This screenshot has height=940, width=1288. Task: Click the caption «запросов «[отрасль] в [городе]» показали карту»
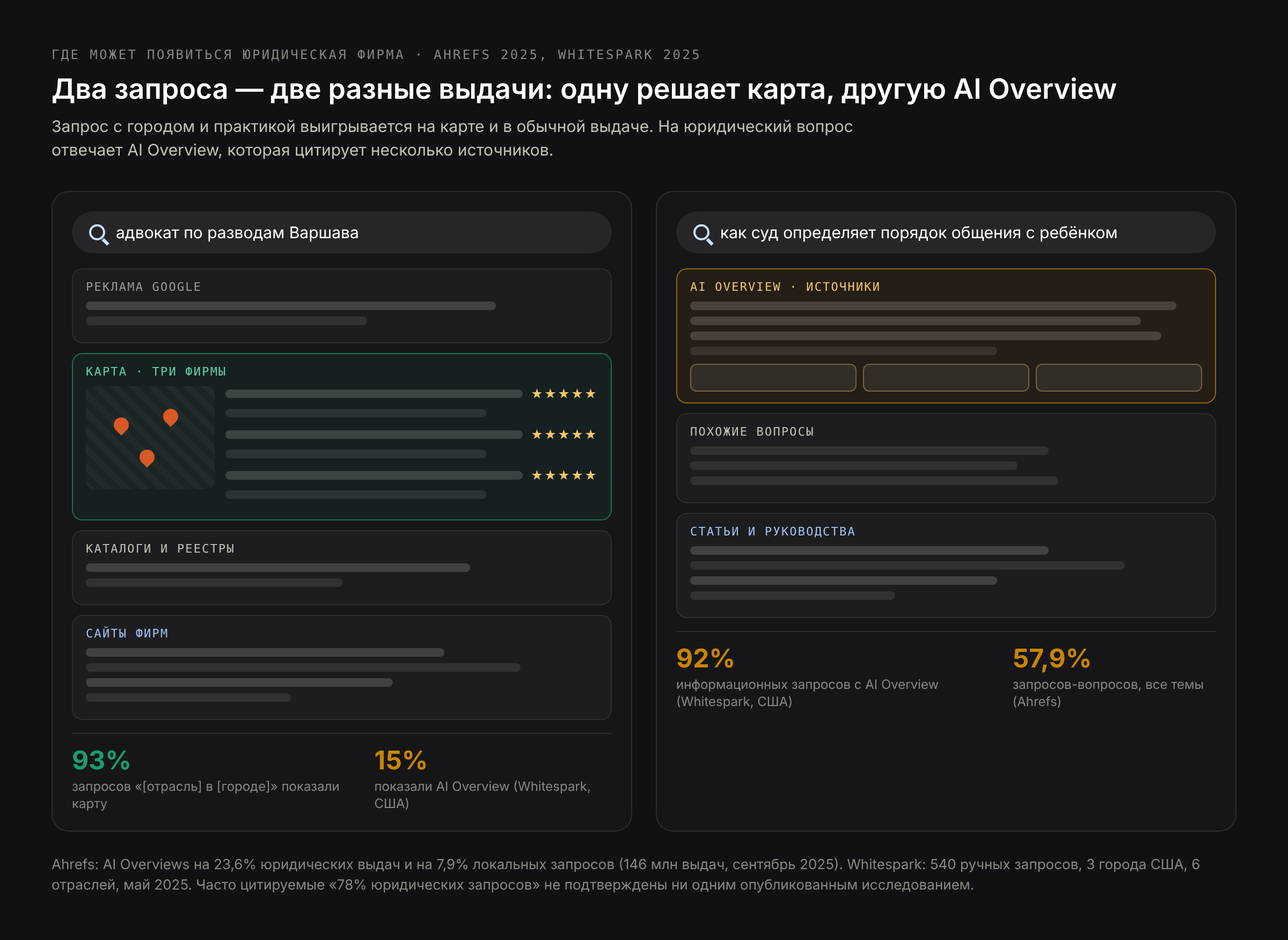206,795
